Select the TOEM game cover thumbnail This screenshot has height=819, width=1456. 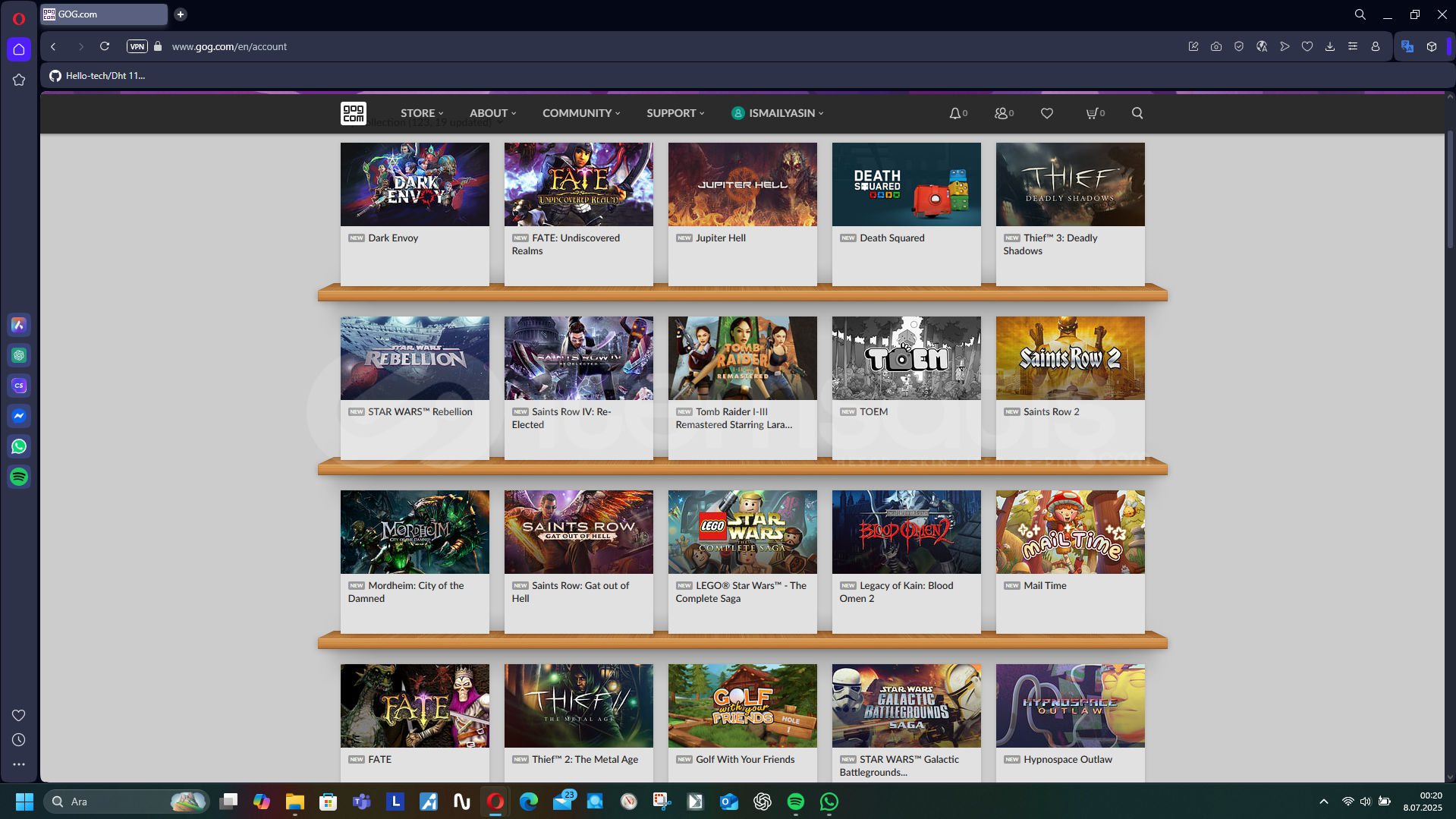pyautogui.click(x=906, y=358)
